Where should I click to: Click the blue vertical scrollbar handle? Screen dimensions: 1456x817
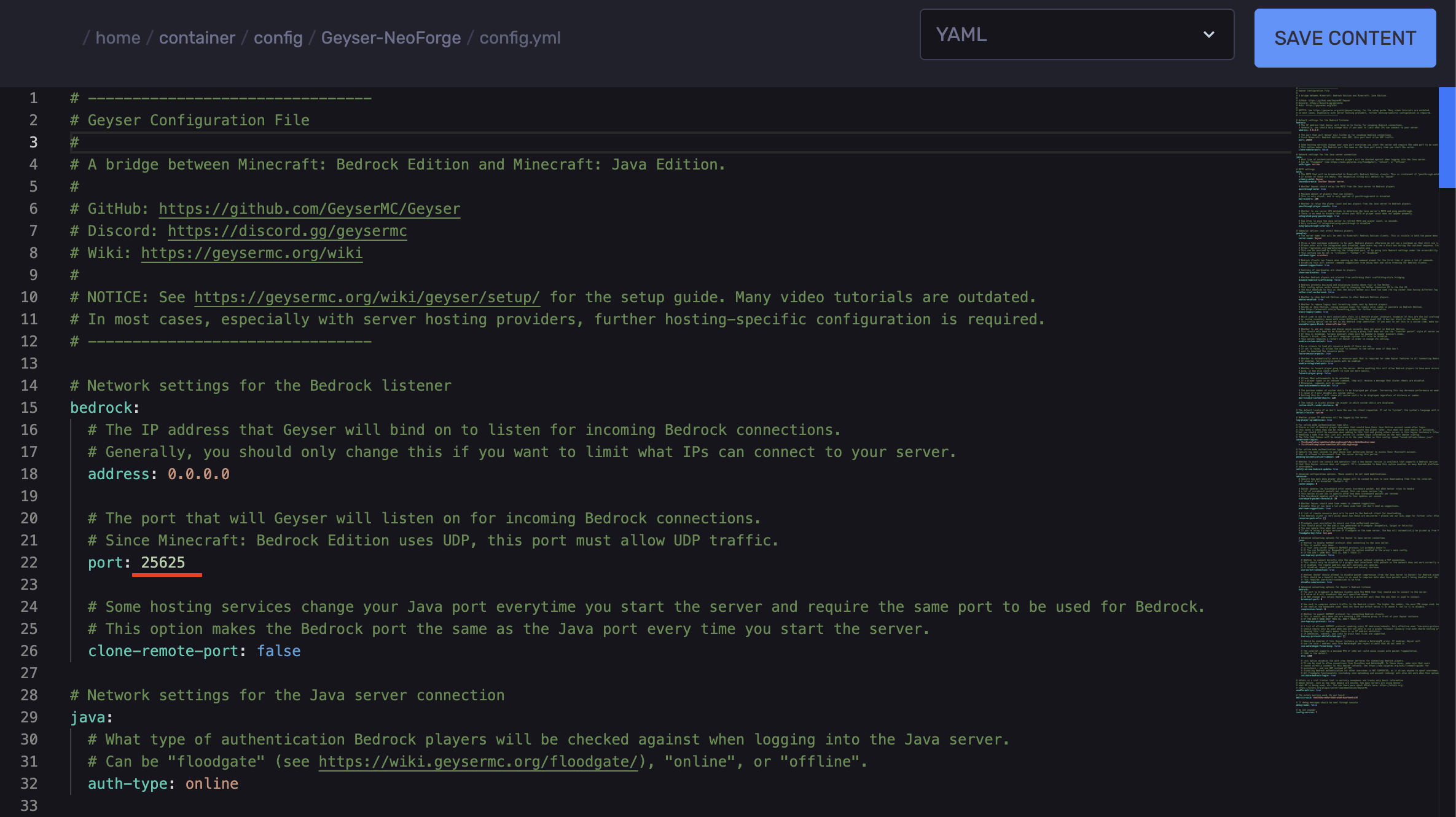[1447, 136]
